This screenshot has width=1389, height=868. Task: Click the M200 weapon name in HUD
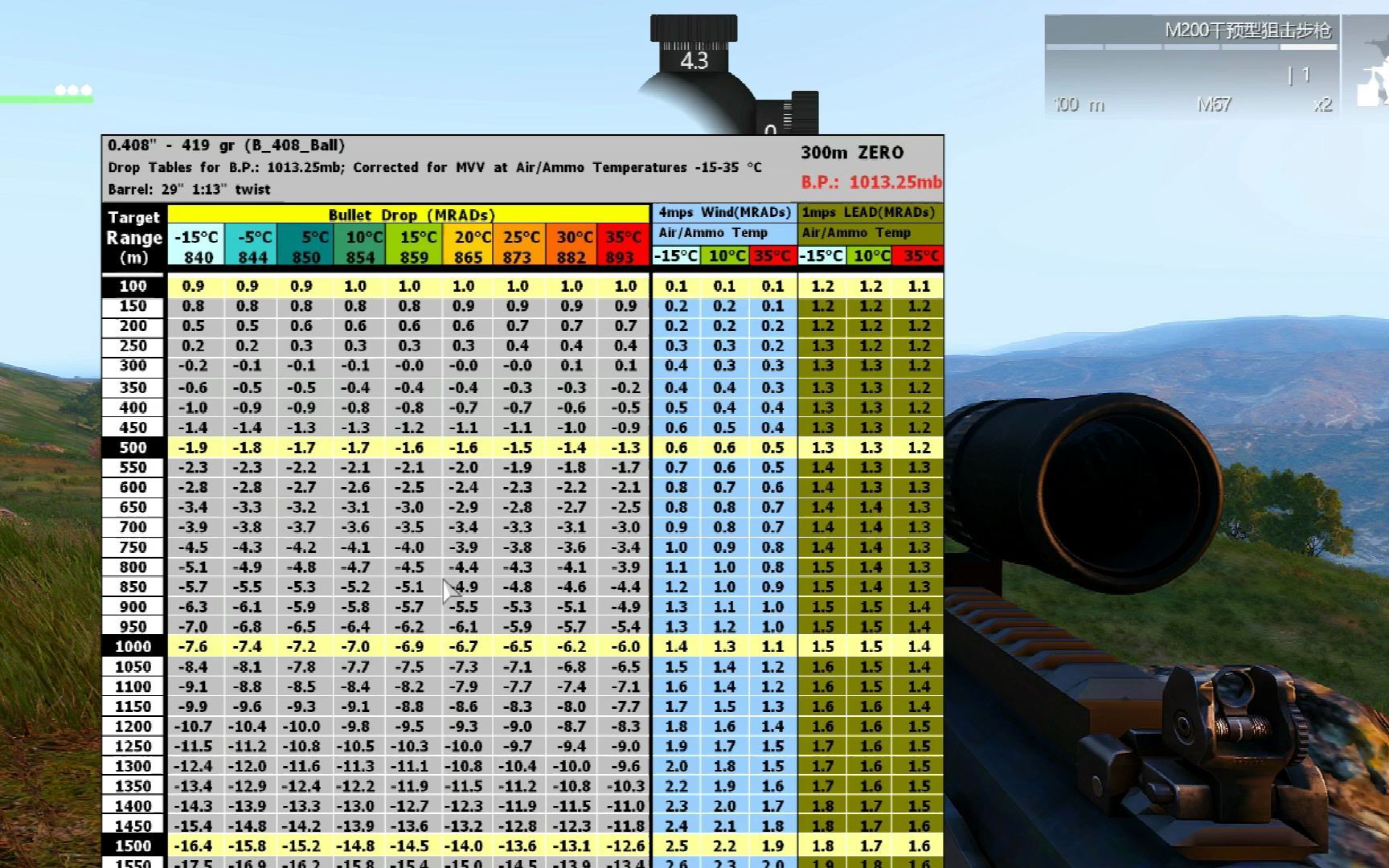(1248, 31)
